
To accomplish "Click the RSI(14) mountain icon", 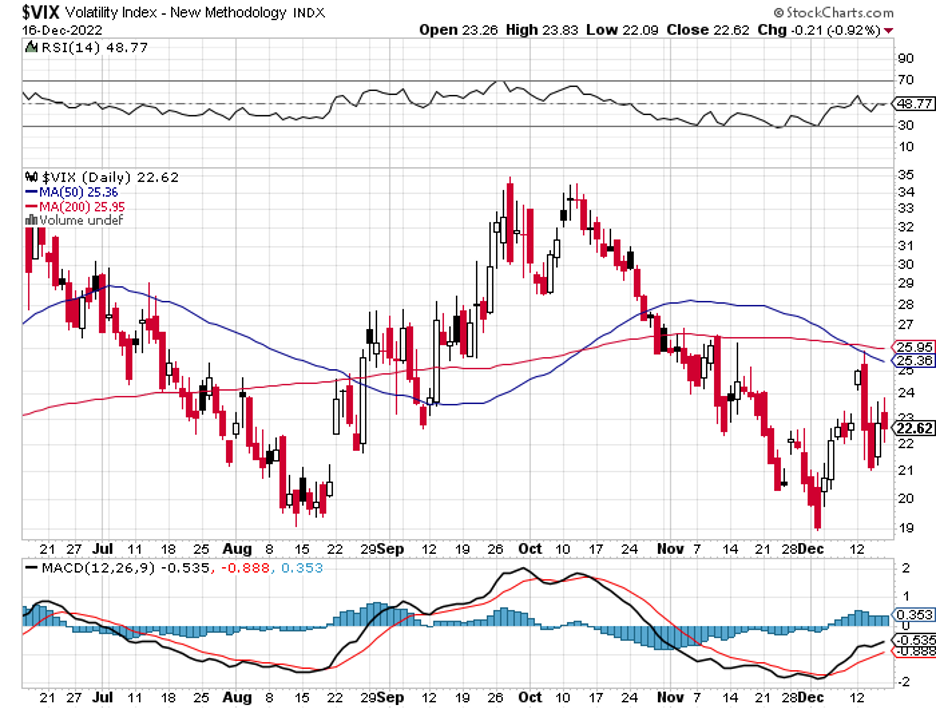I will (31, 47).
